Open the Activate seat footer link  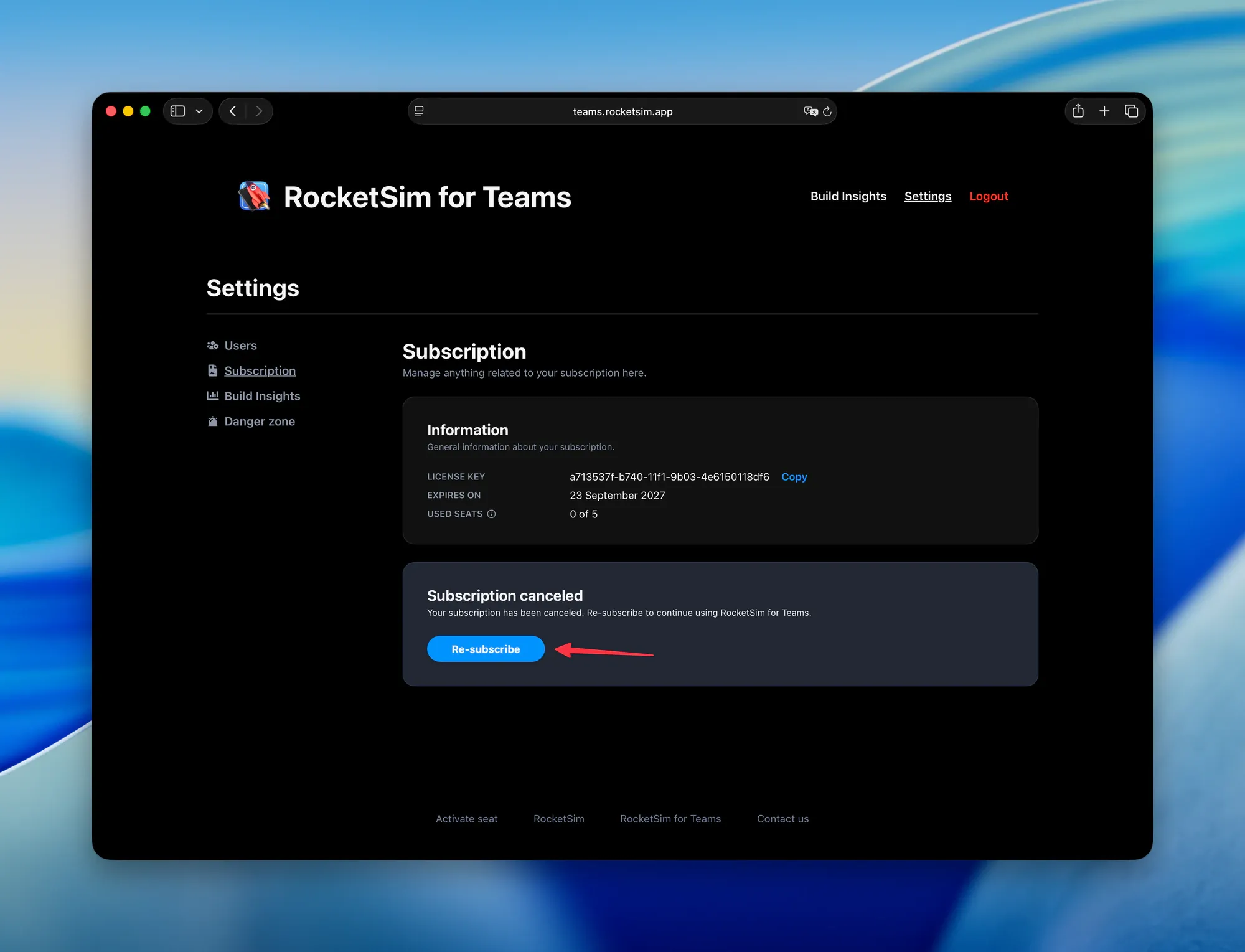pos(466,819)
